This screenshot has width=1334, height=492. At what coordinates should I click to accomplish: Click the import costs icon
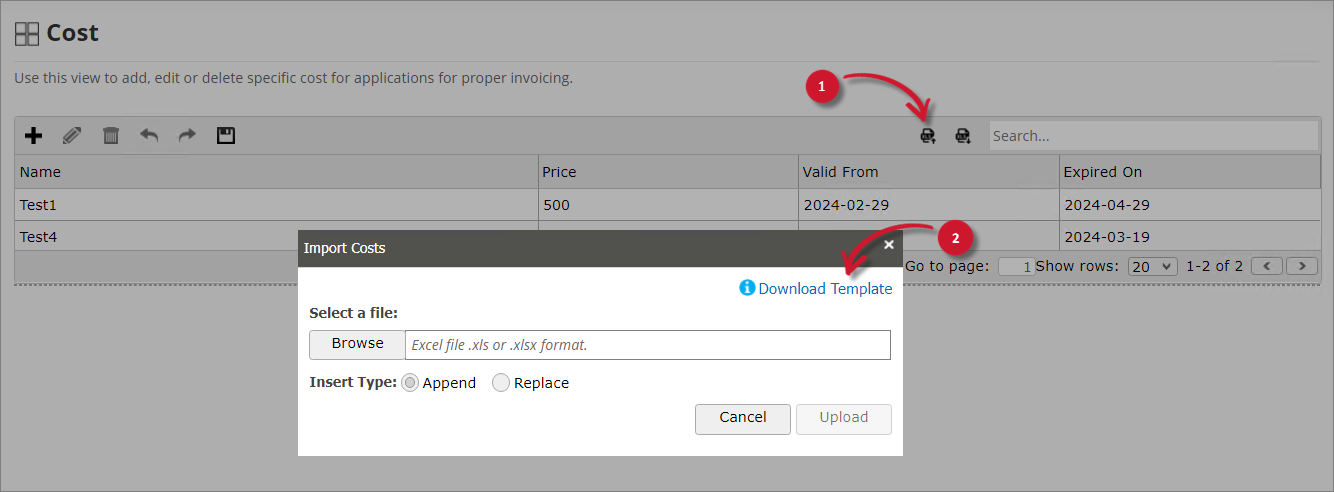click(x=928, y=136)
